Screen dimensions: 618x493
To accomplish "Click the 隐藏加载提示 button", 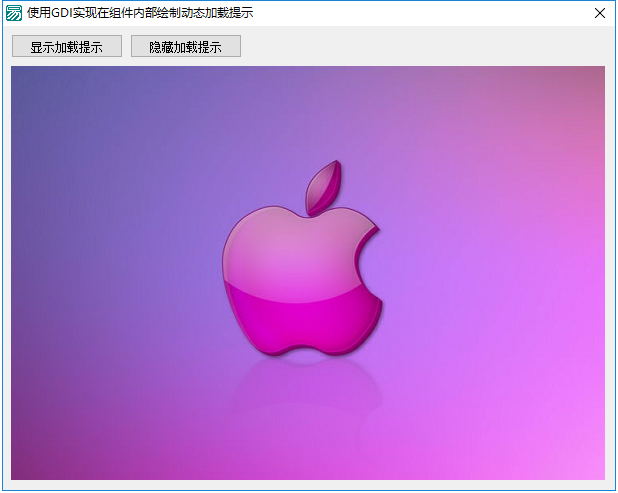I will pos(186,47).
